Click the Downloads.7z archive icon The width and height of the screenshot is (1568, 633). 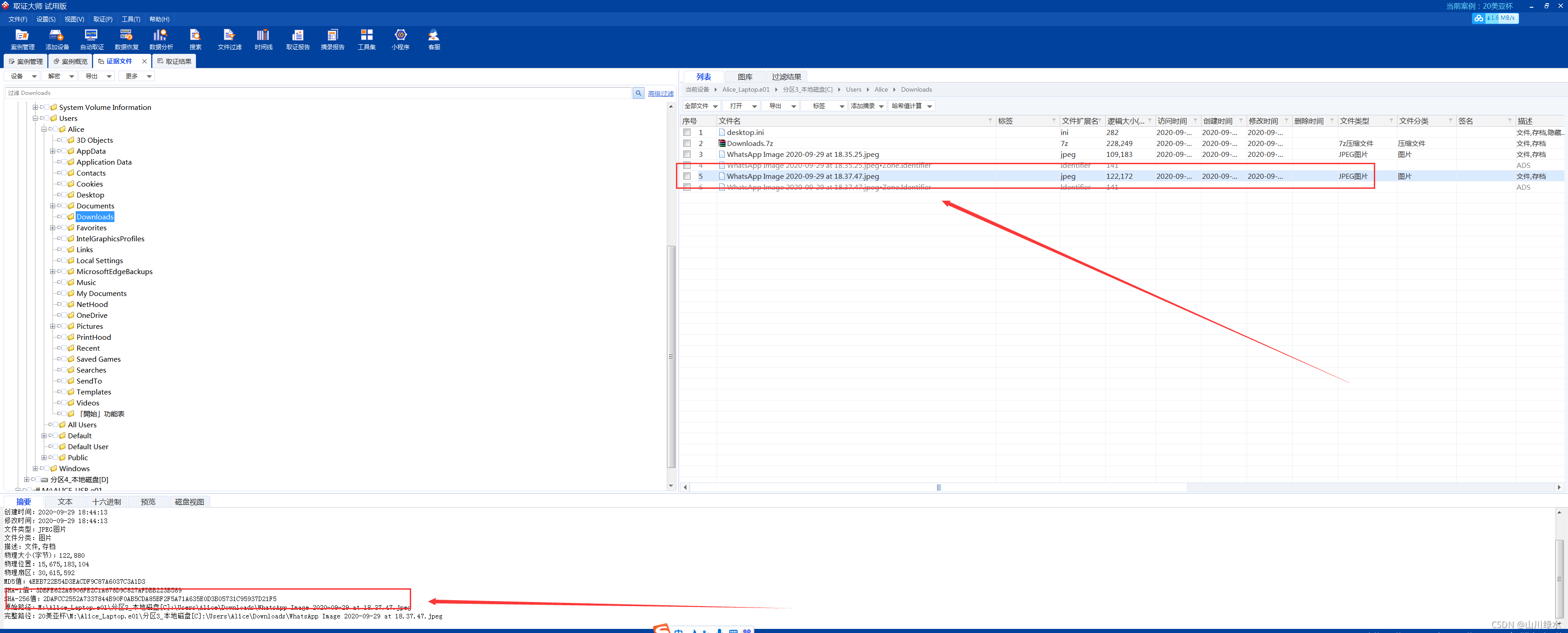tap(722, 144)
